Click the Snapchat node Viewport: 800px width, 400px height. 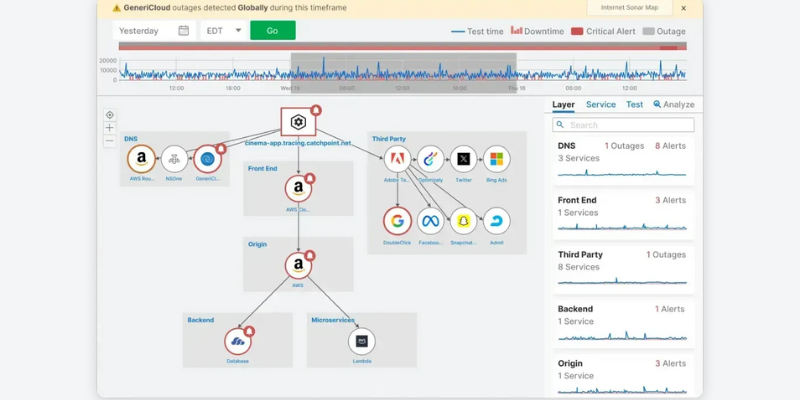[x=463, y=221]
